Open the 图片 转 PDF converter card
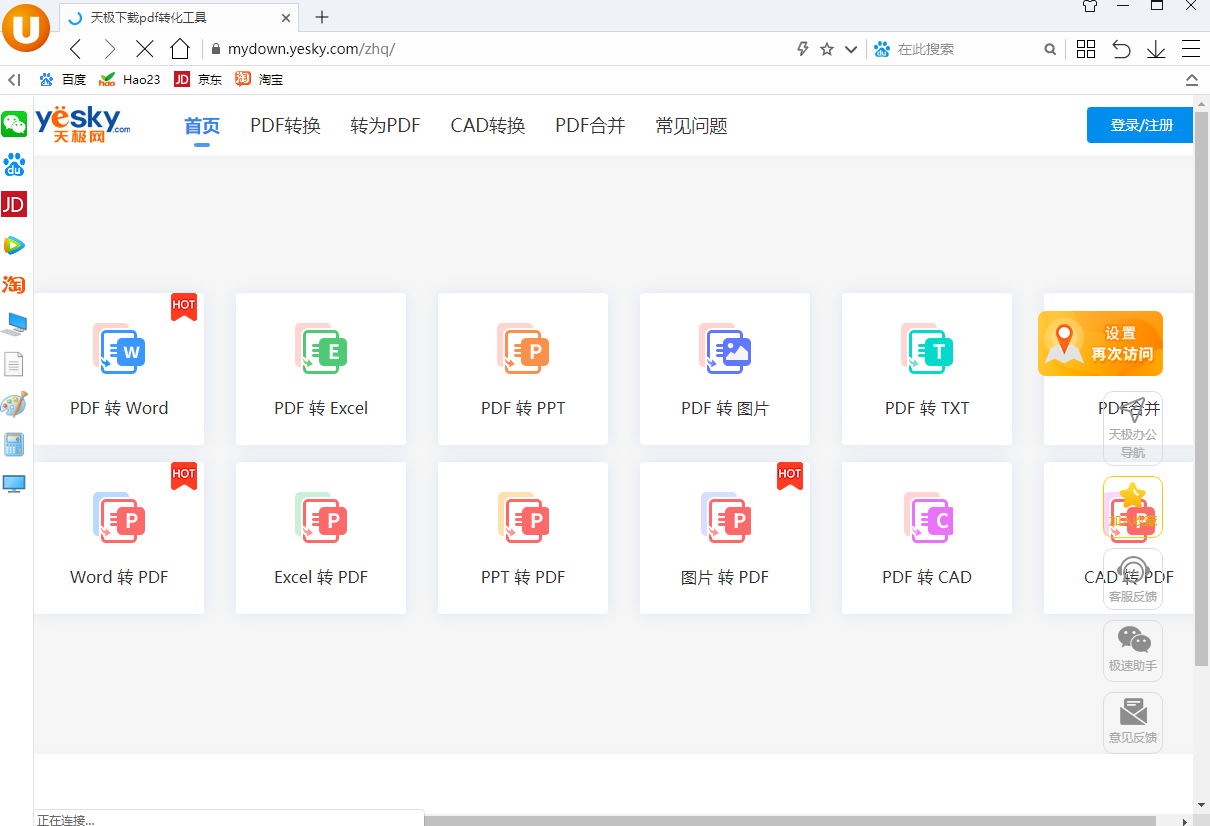 click(x=725, y=538)
